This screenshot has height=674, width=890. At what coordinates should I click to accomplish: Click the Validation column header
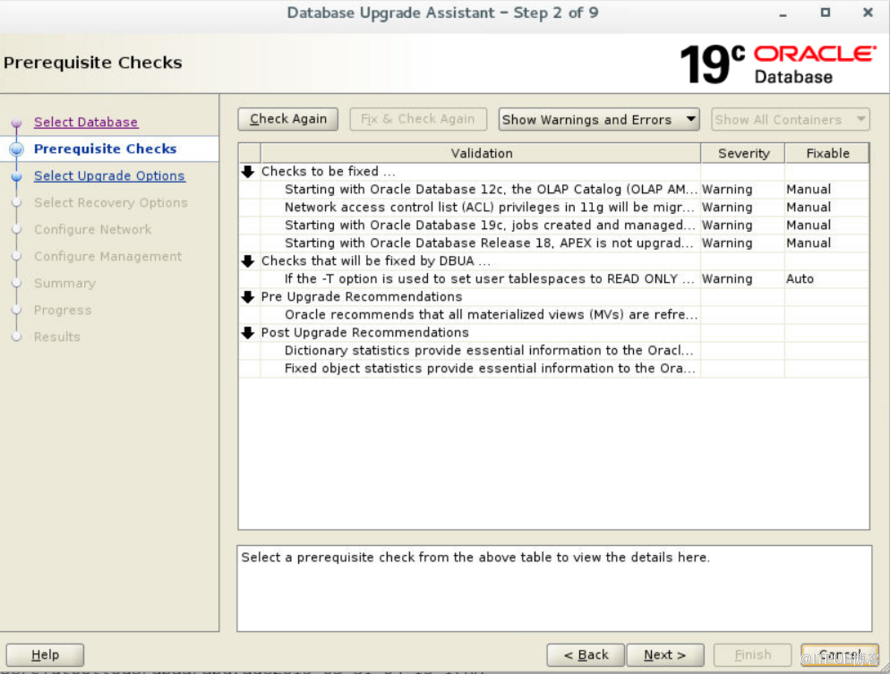tap(481, 153)
